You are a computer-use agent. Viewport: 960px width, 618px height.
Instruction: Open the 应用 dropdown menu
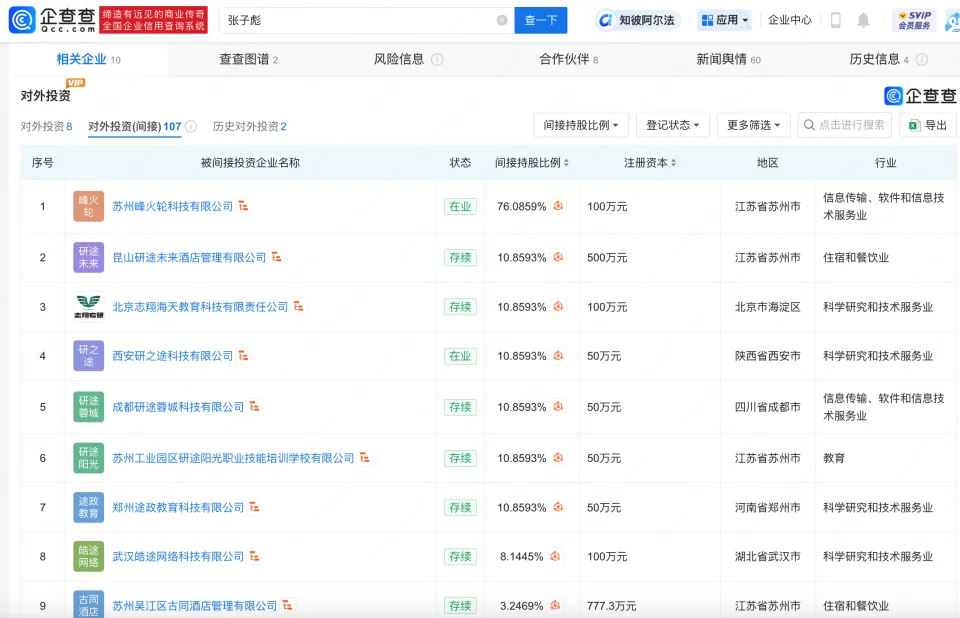[724, 20]
